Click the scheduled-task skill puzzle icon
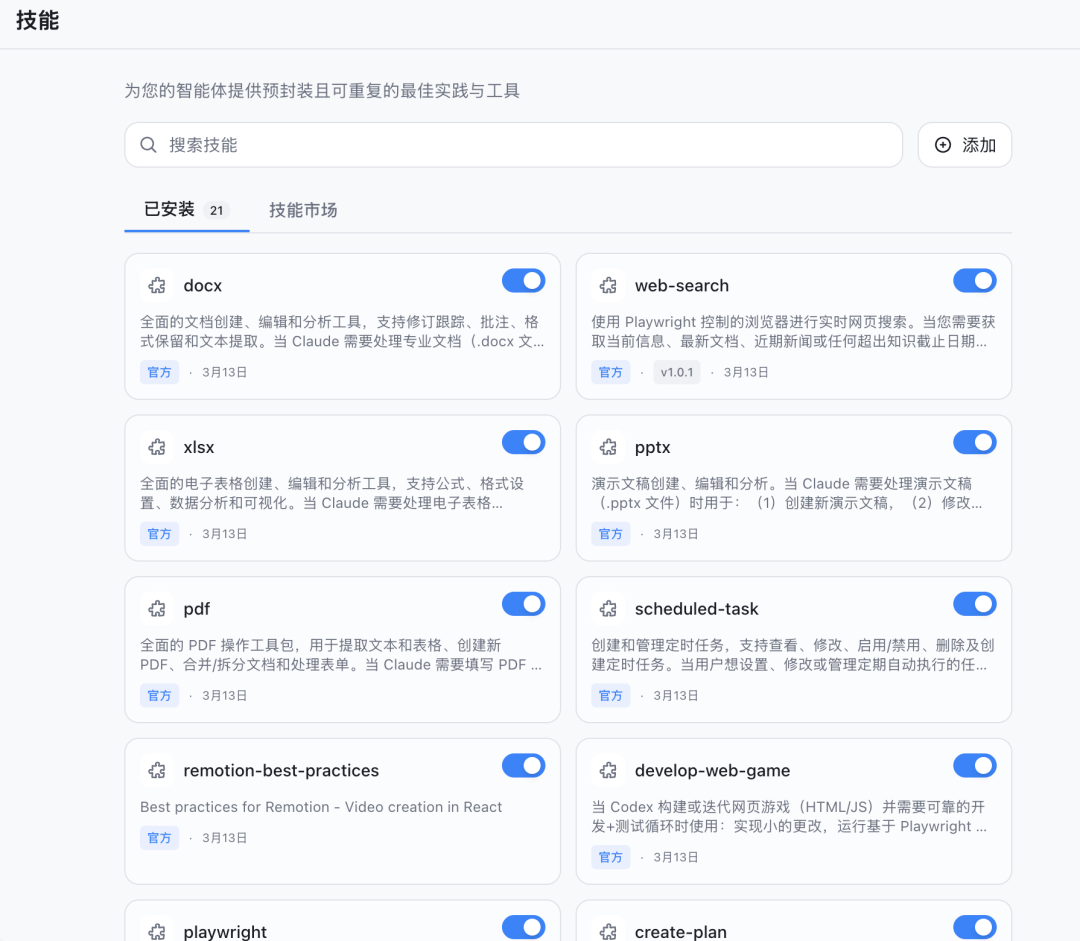The width and height of the screenshot is (1080, 941). 608,609
